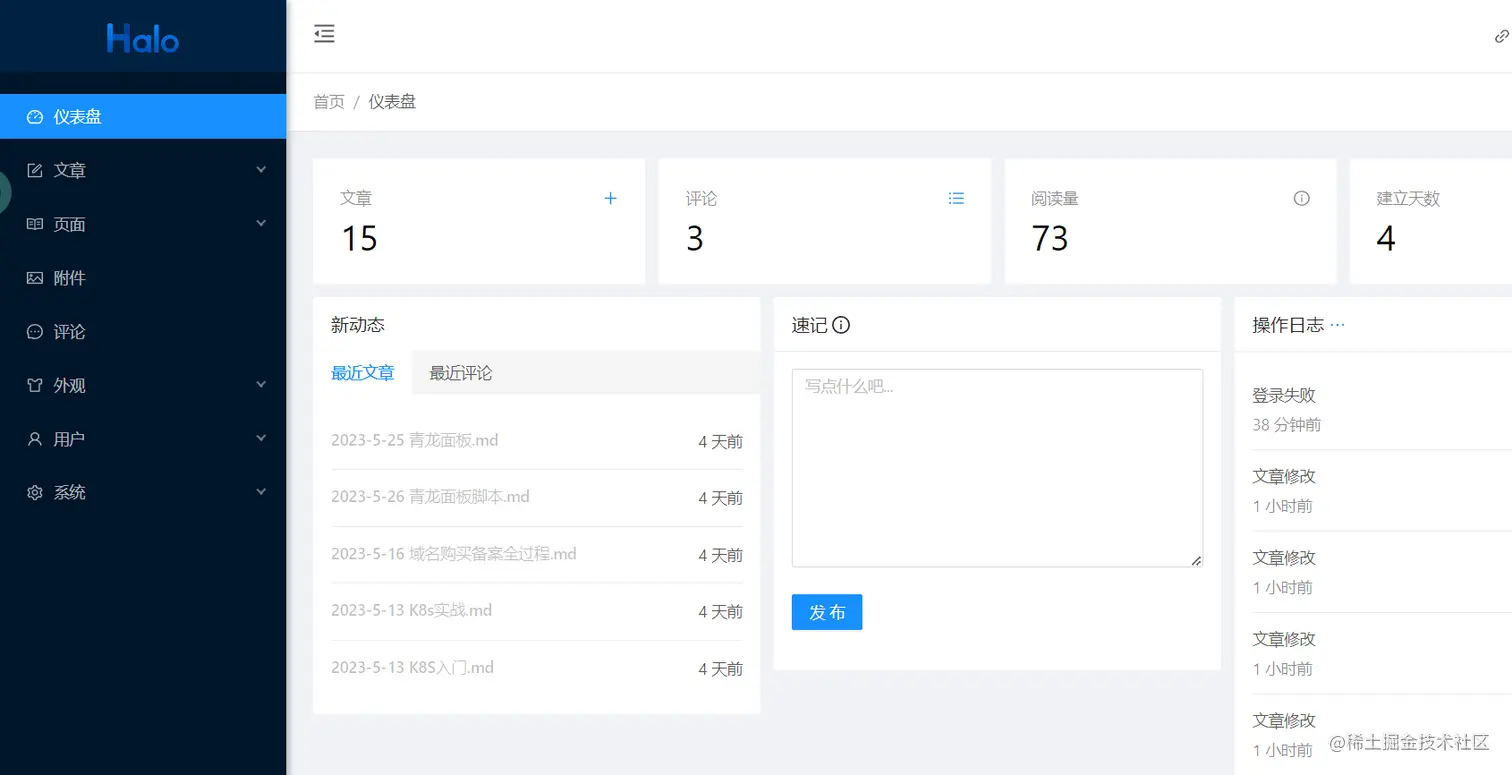Click the info icon next to 速记
This screenshot has height=775, width=1512.
(841, 325)
